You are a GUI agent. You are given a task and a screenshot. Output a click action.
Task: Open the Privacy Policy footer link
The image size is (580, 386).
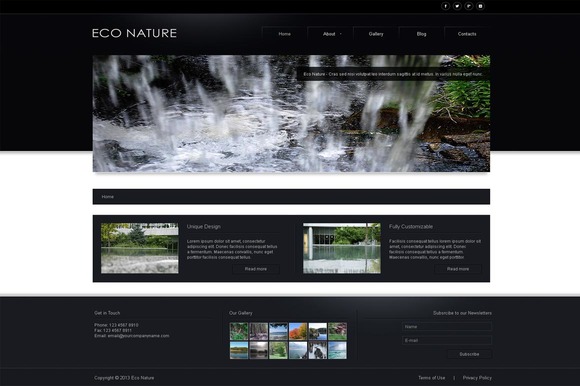tap(477, 378)
